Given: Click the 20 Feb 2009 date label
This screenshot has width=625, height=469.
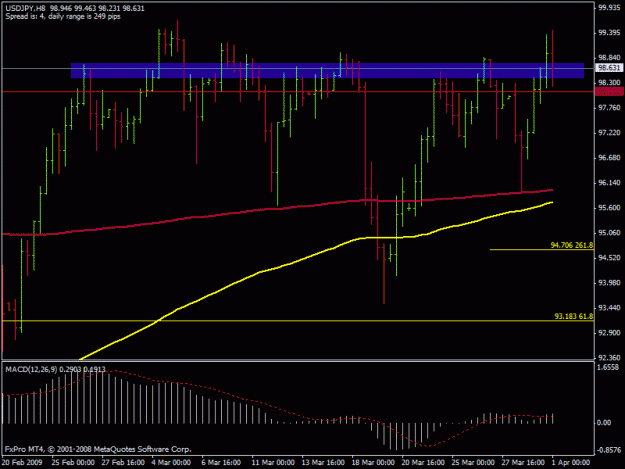Looking at the screenshot, I should point(22,463).
